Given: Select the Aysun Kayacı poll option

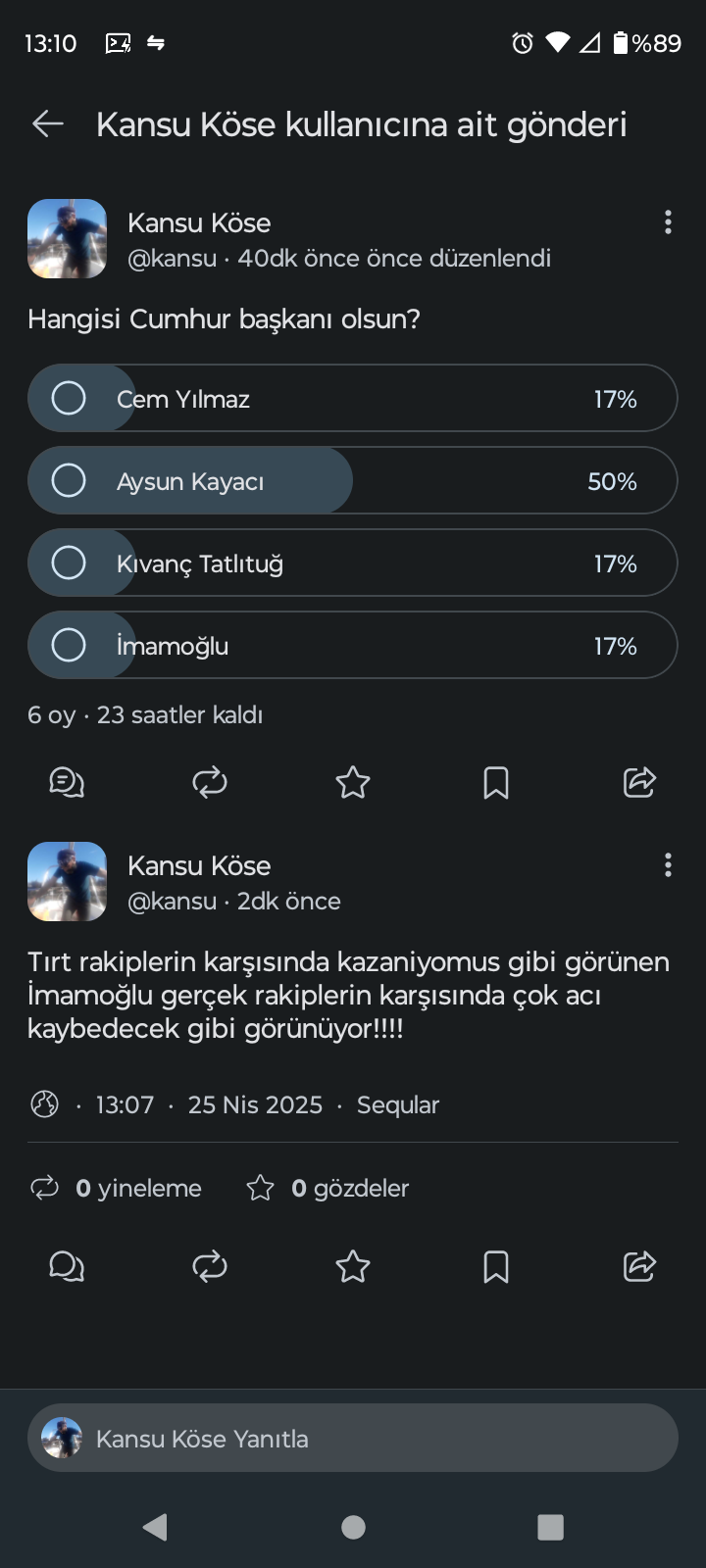Looking at the screenshot, I should click(69, 481).
